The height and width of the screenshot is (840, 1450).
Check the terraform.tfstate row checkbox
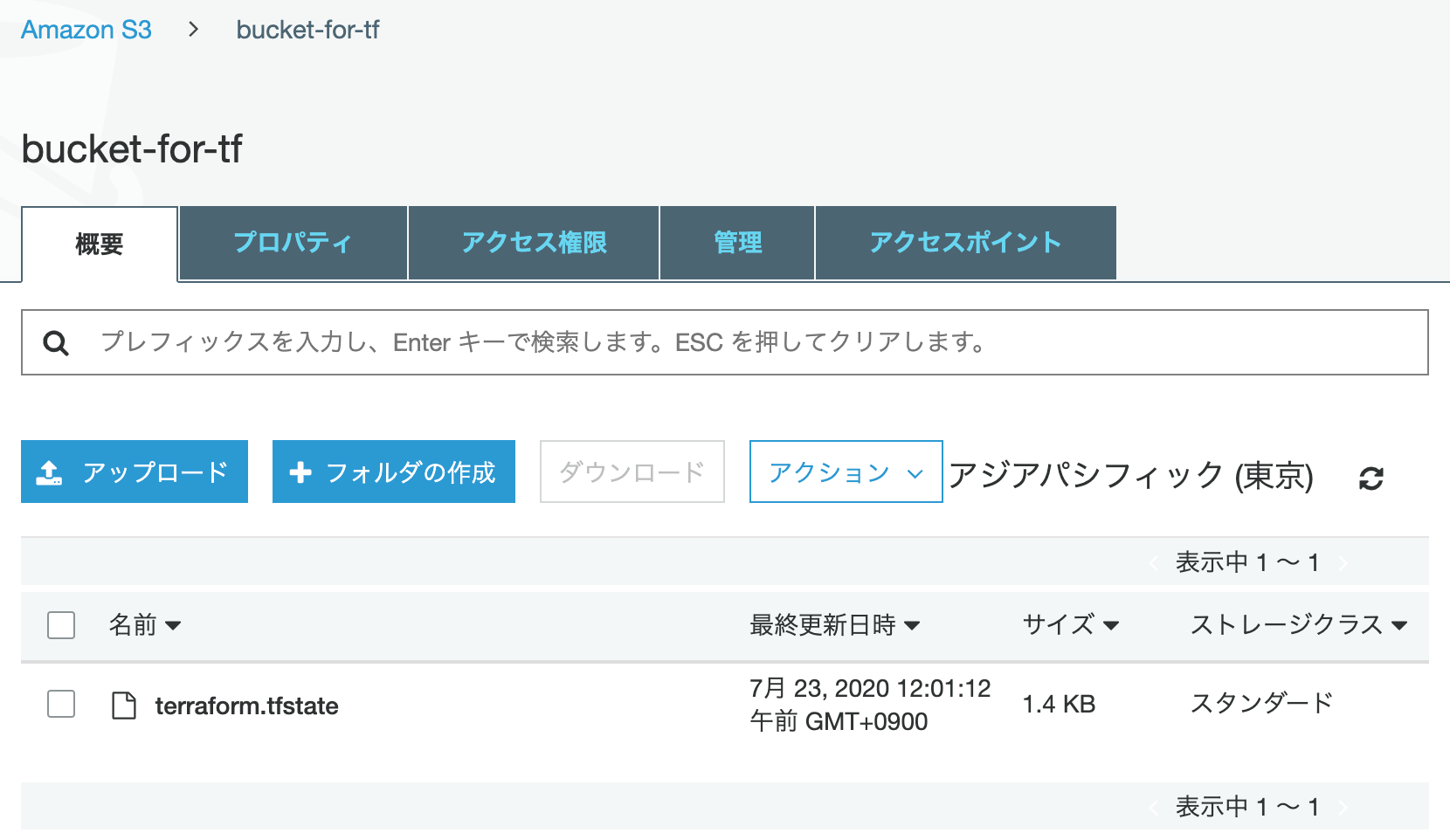(61, 704)
